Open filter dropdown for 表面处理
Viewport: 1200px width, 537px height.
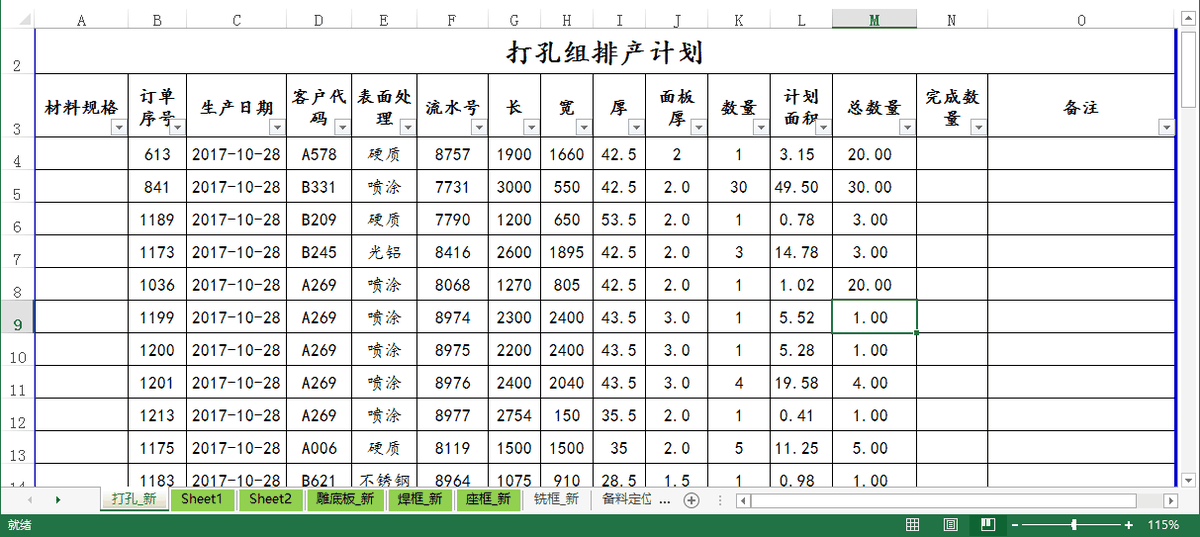coord(408,127)
